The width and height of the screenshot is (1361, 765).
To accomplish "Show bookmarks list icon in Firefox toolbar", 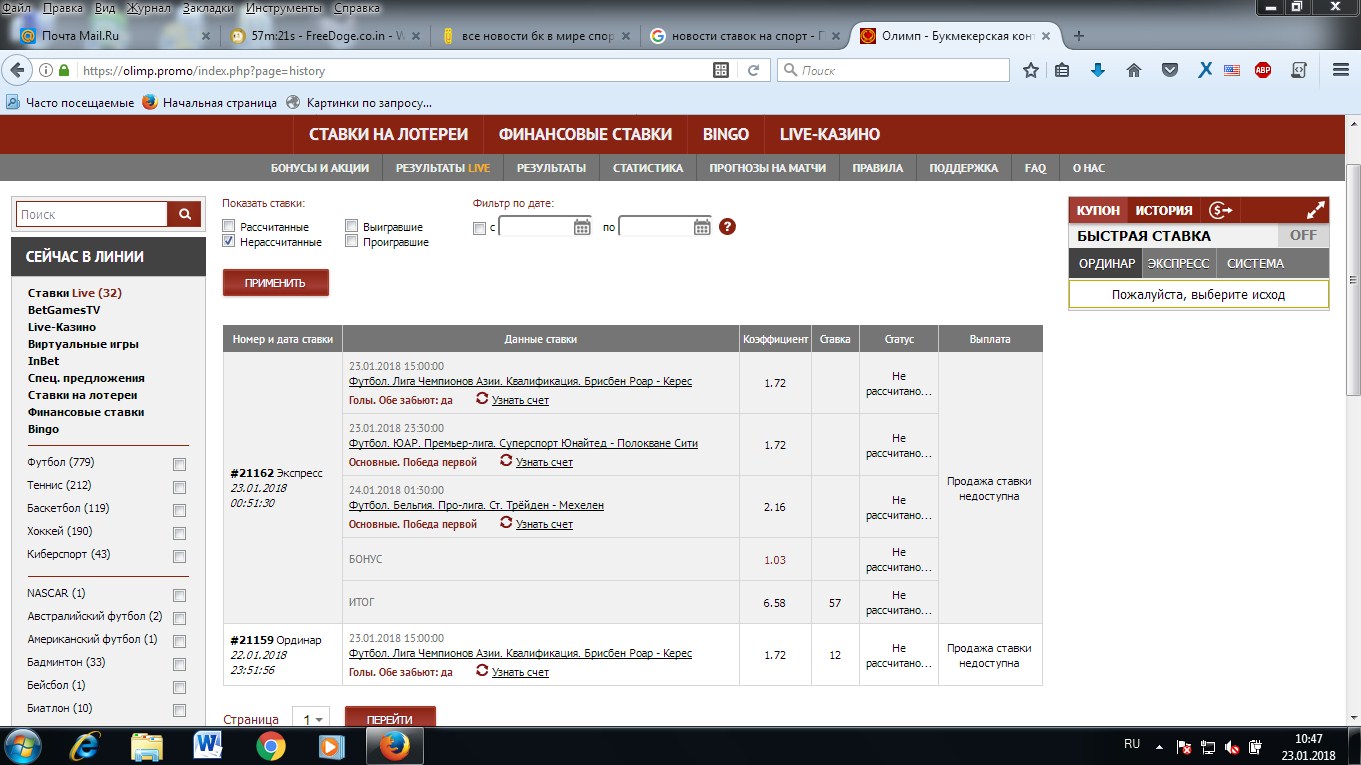I will click(x=1062, y=71).
